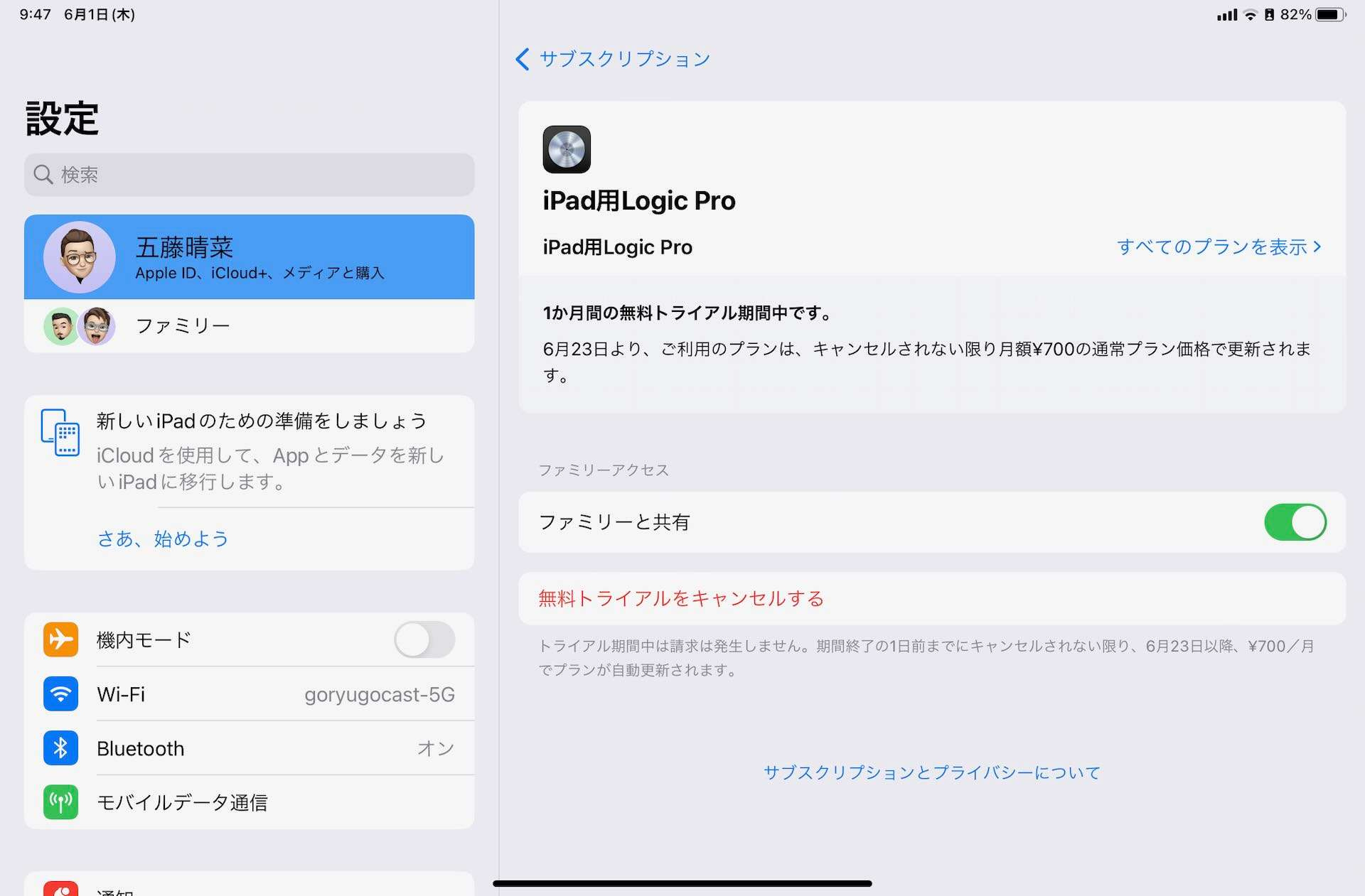Screen dimensions: 1365x896
Task: Enable 機内モード switch
Action: point(424,639)
